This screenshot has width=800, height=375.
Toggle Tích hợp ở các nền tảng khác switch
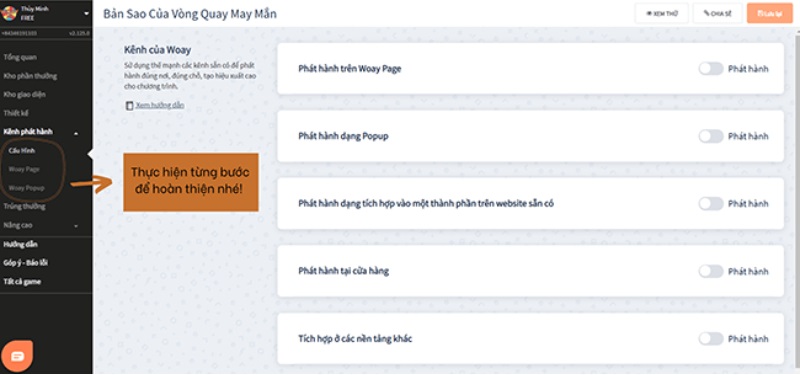click(x=711, y=339)
